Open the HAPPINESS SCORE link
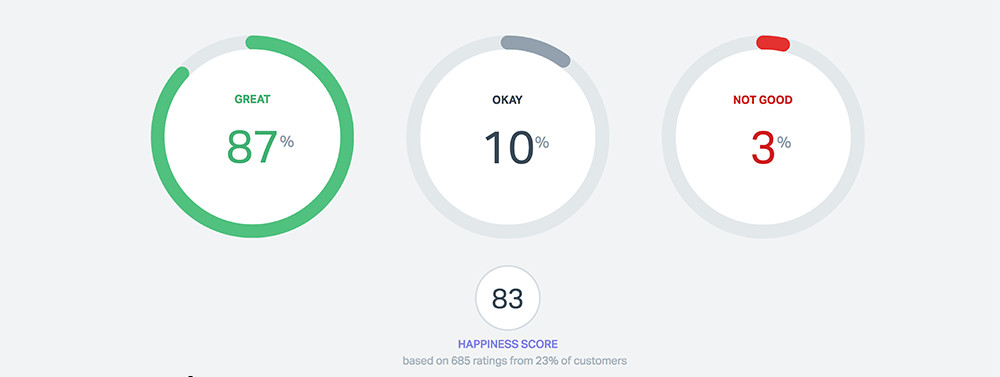This screenshot has width=1000, height=377. (508, 344)
